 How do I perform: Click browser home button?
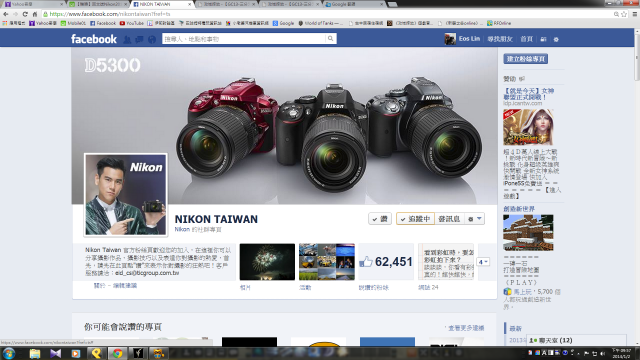(x=35, y=14)
